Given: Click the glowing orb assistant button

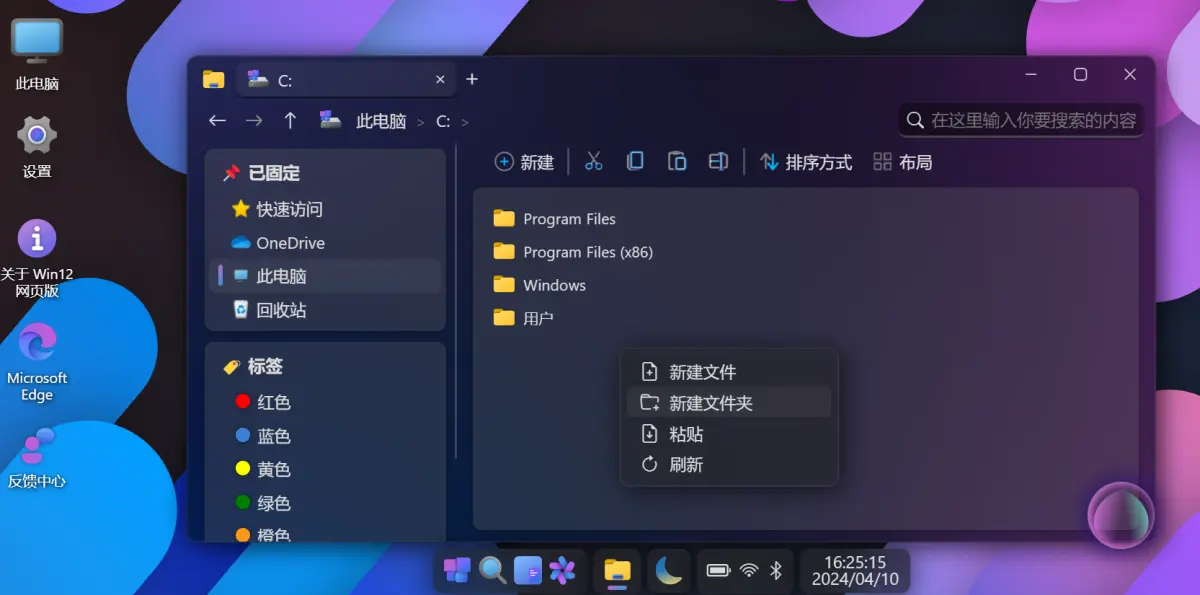Looking at the screenshot, I should (1121, 515).
